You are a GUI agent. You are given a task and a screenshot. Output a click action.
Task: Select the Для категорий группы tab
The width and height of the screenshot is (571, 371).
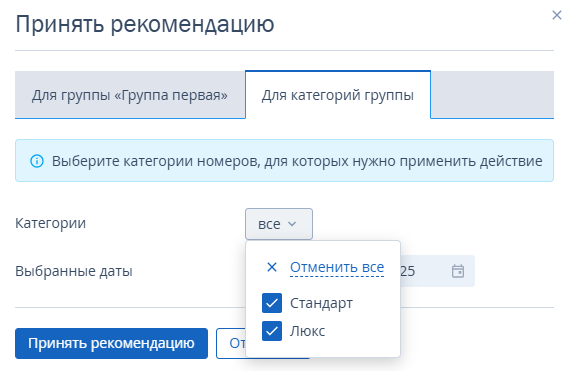338,95
